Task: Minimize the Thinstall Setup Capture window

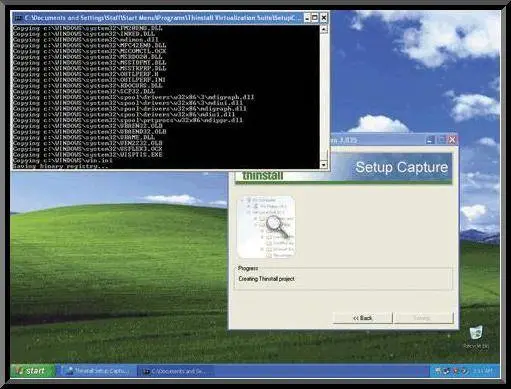Action: pos(430,140)
